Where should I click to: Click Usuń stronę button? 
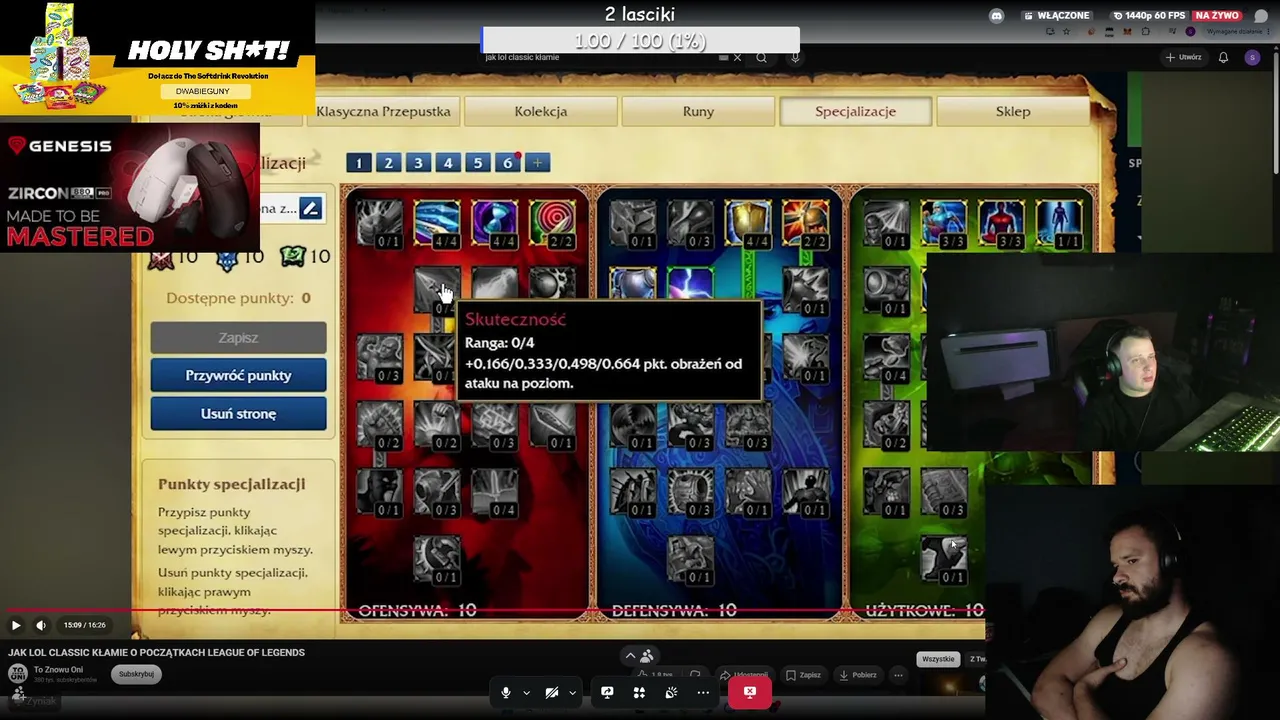tap(238, 414)
